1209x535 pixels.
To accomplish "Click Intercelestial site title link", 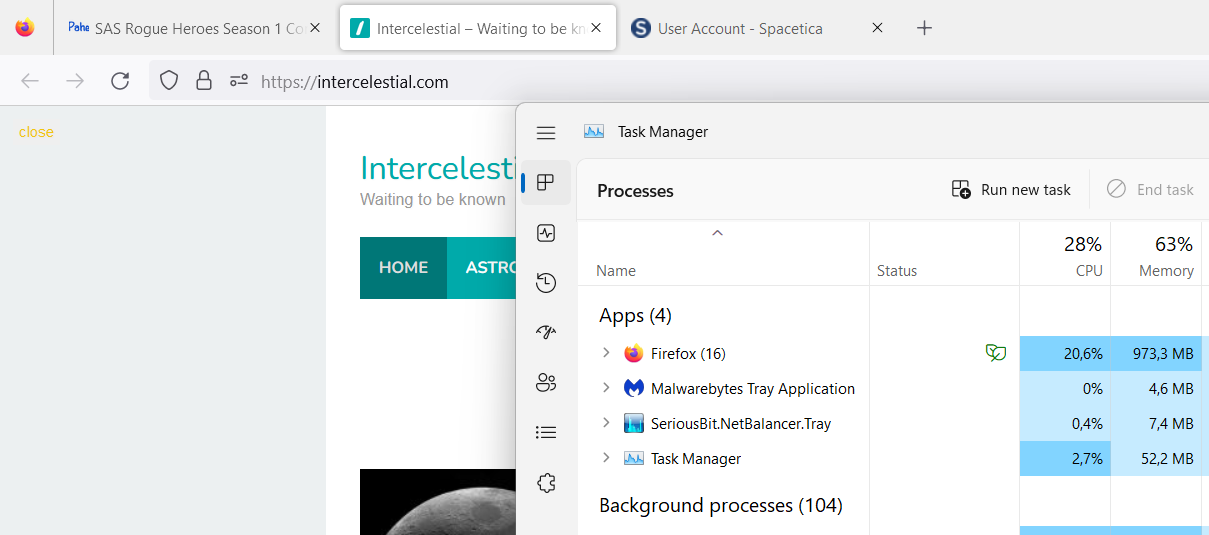I will [x=438, y=168].
